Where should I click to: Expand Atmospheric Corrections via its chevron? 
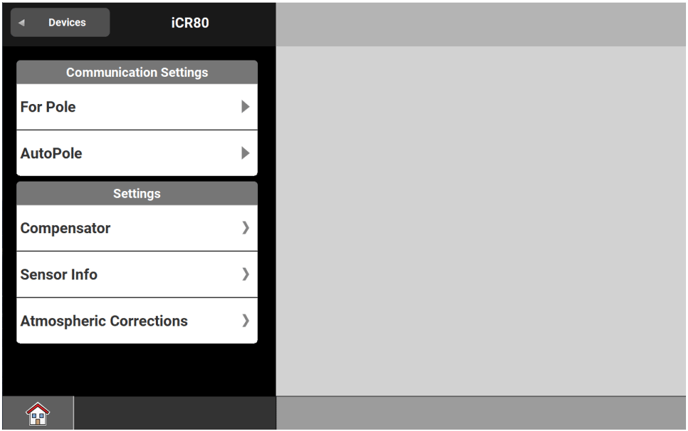(245, 321)
